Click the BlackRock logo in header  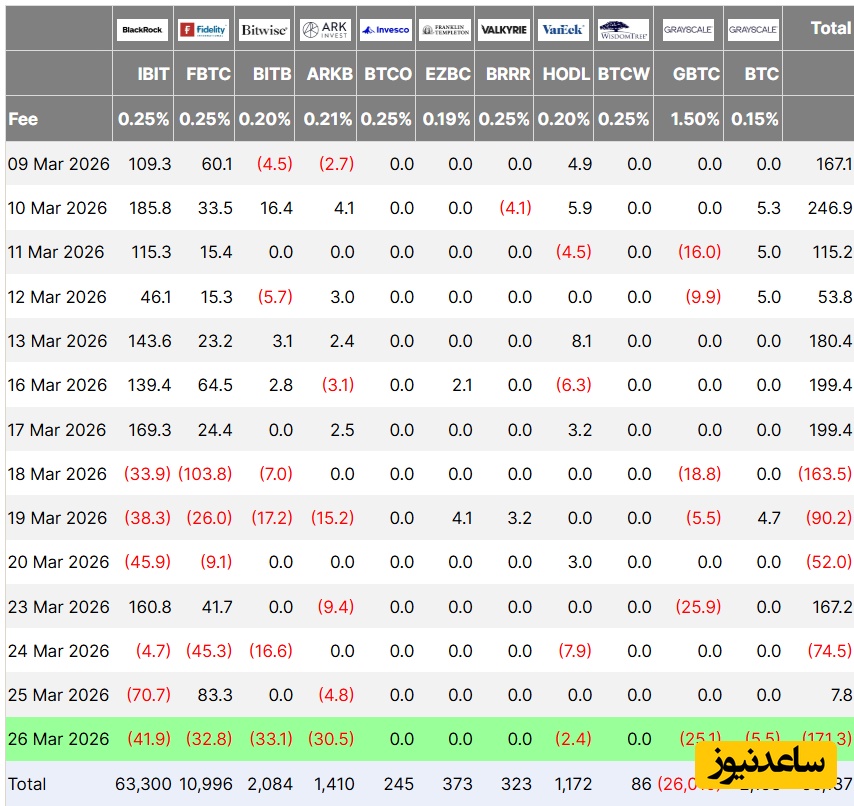[143, 30]
